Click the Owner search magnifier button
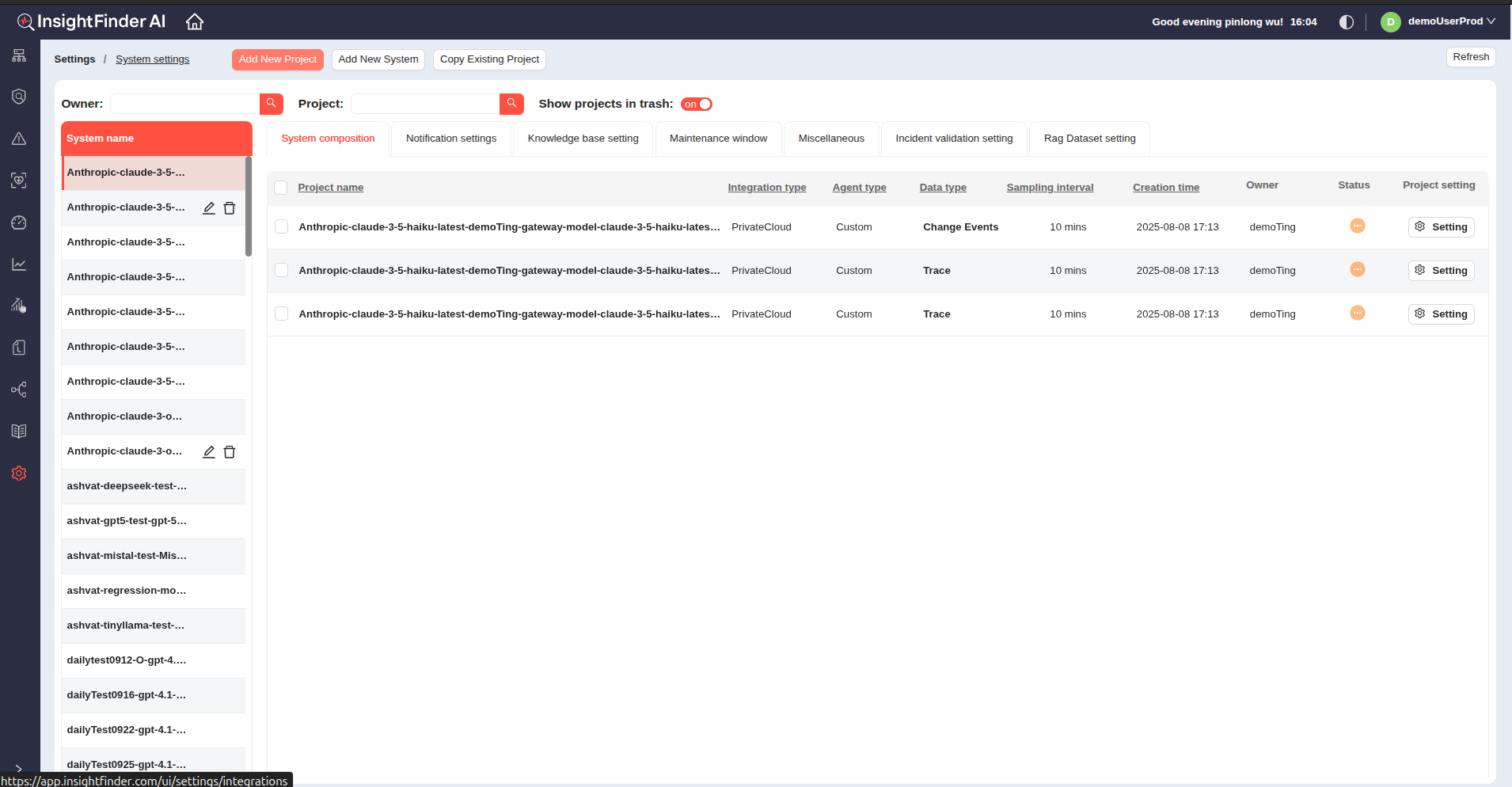The width and height of the screenshot is (1512, 787). point(271,104)
